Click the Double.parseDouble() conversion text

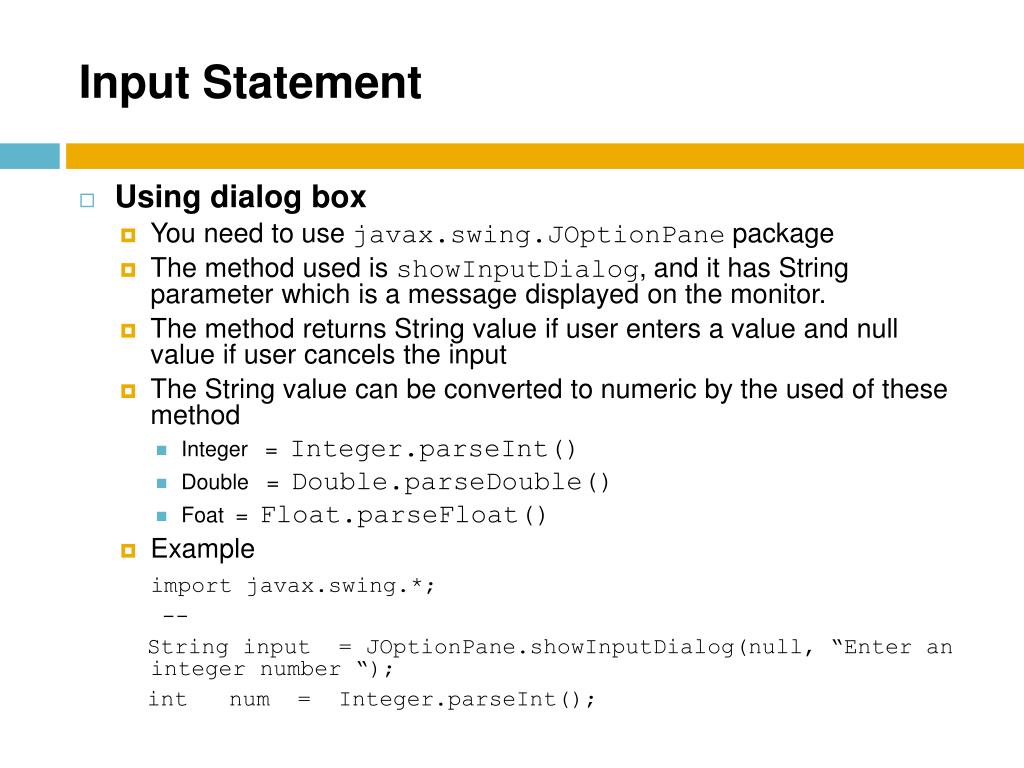tap(451, 482)
